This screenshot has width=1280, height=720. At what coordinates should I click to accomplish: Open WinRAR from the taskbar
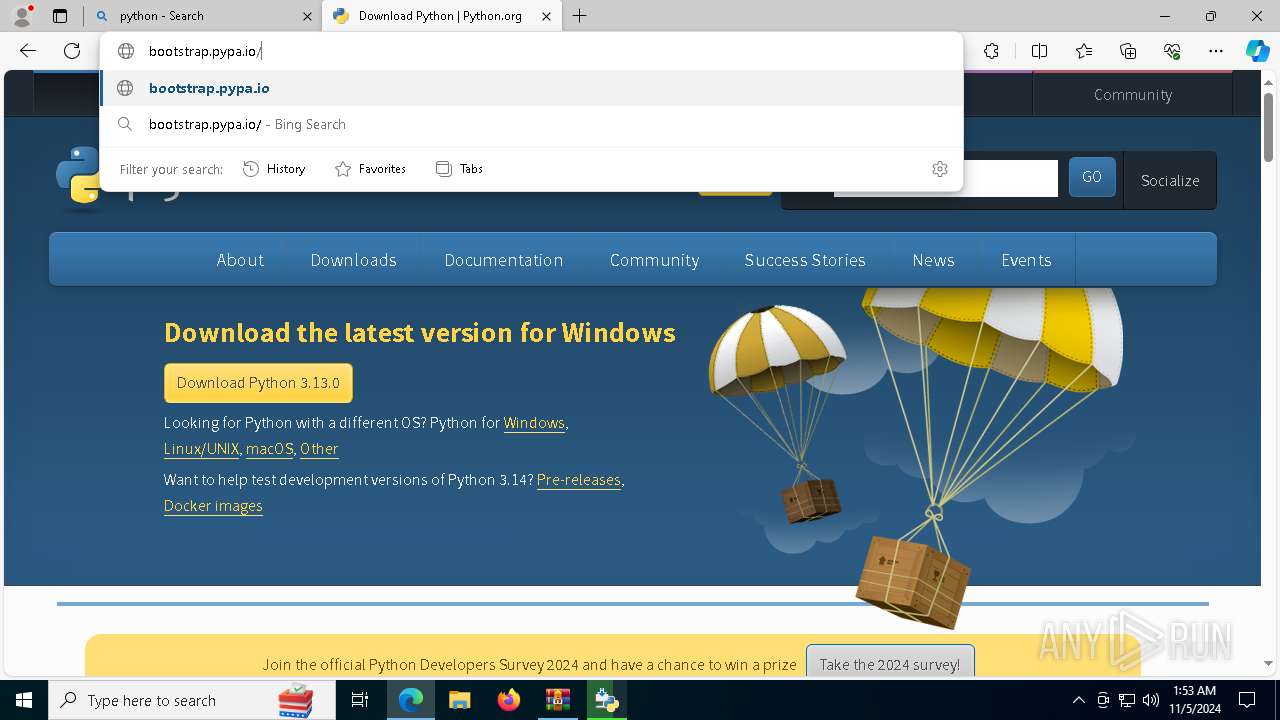(557, 700)
